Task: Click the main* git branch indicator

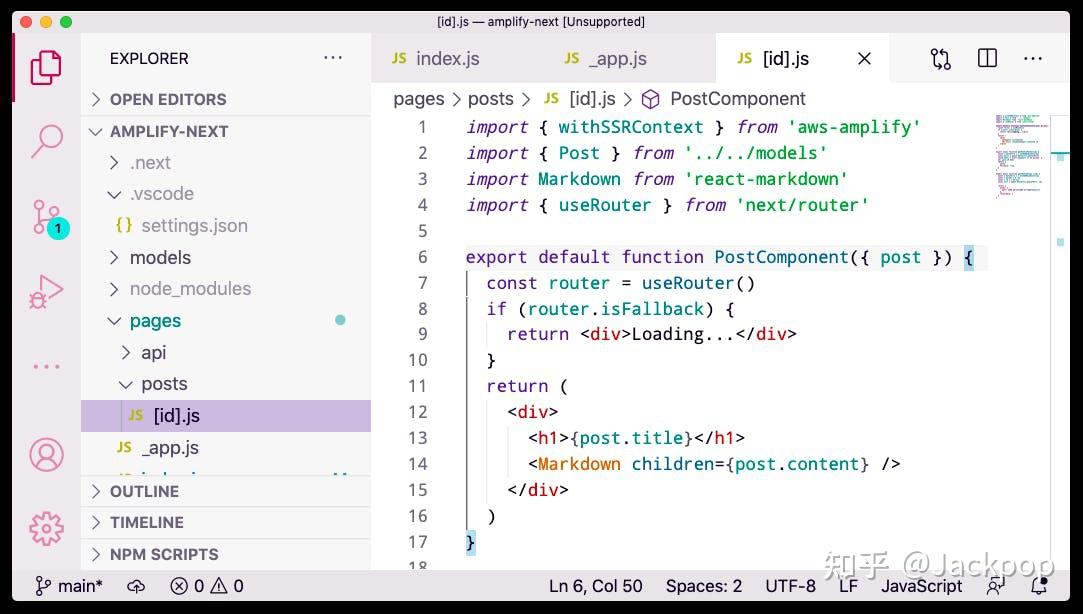Action: [69, 586]
